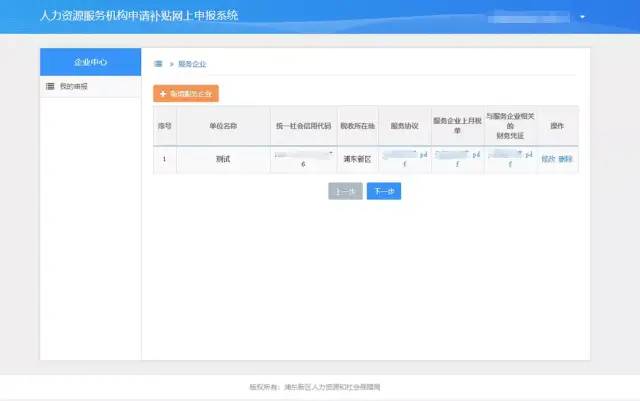Image resolution: width=640 pixels, height=401 pixels.
Task: Click the 单位名称 column header
Action: [x=223, y=126]
